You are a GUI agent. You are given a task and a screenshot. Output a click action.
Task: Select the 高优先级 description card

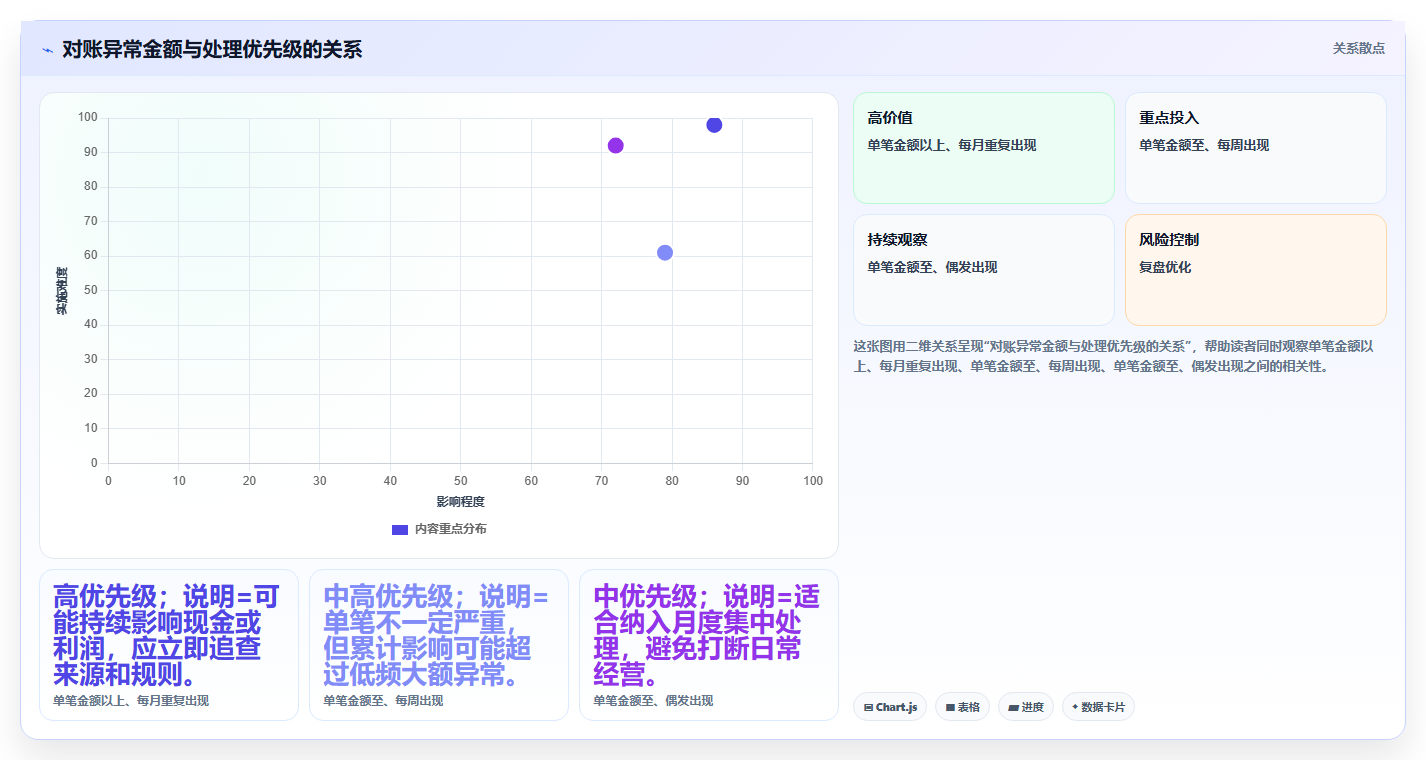pos(169,645)
